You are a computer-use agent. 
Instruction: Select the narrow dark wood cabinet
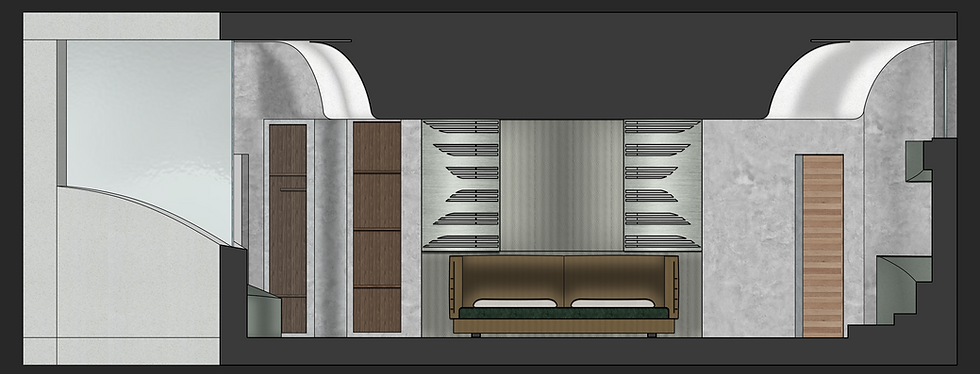pos(288,228)
